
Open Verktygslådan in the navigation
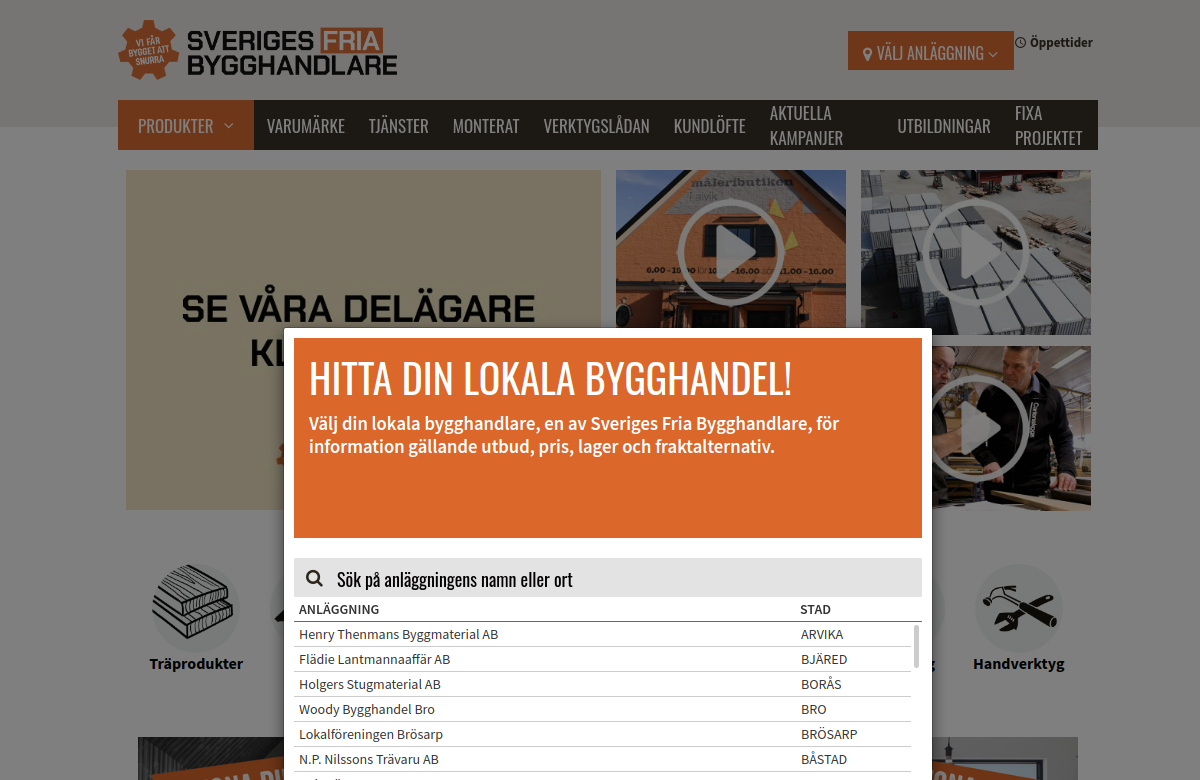coord(597,126)
